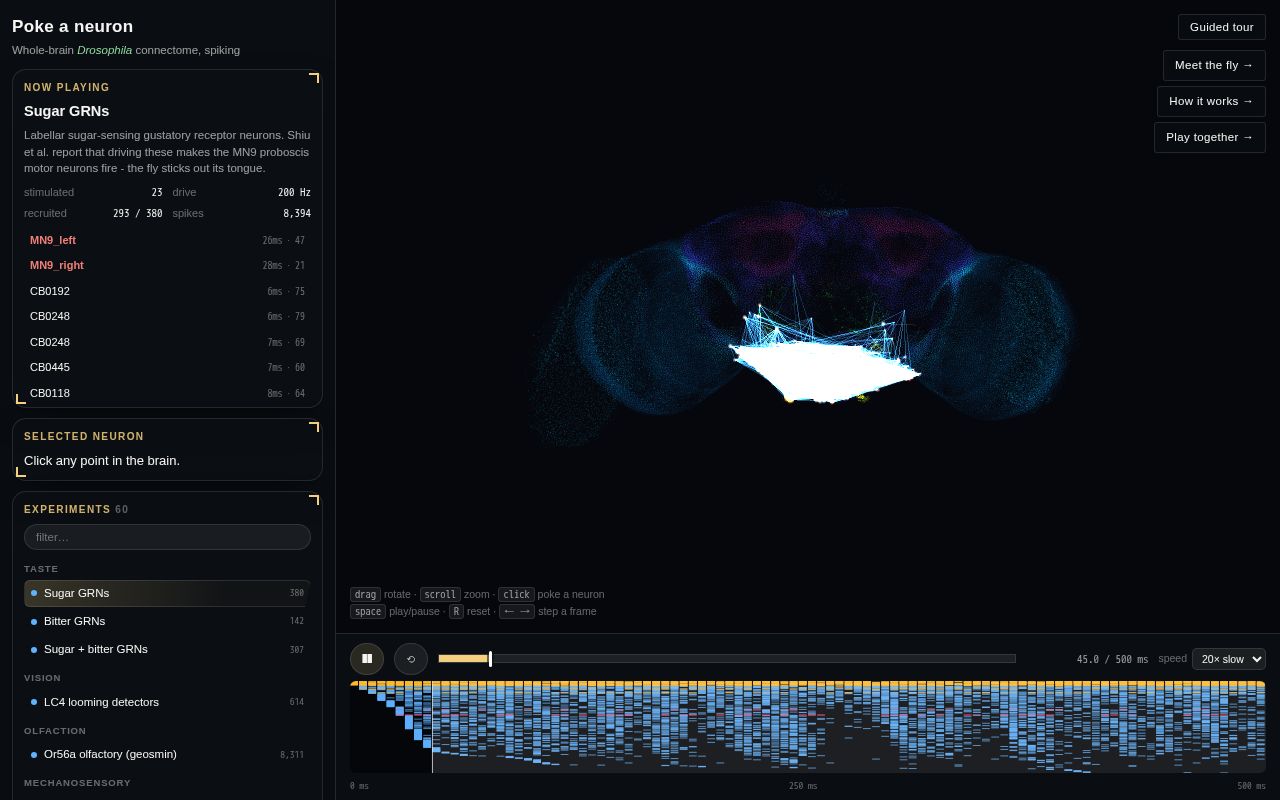Click the SELECTED NEURON panel label
The width and height of the screenshot is (1280, 800).
point(84,436)
